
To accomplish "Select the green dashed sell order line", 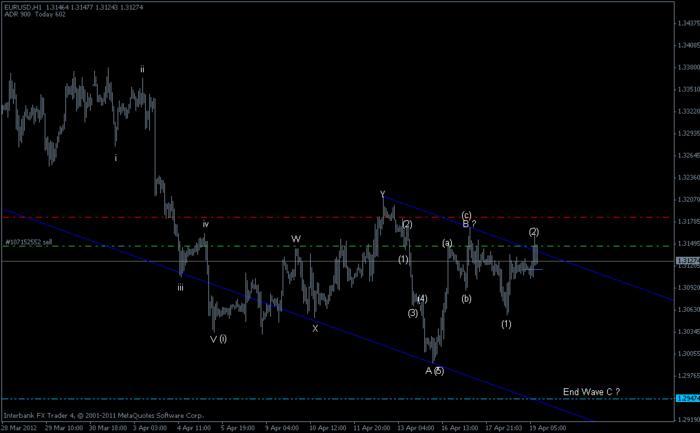I will [300, 245].
